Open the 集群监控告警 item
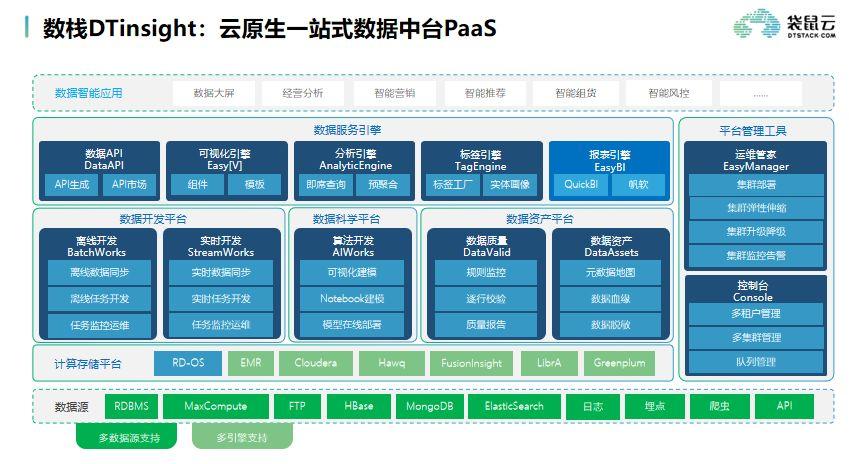The height and width of the screenshot is (464, 849). click(756, 256)
